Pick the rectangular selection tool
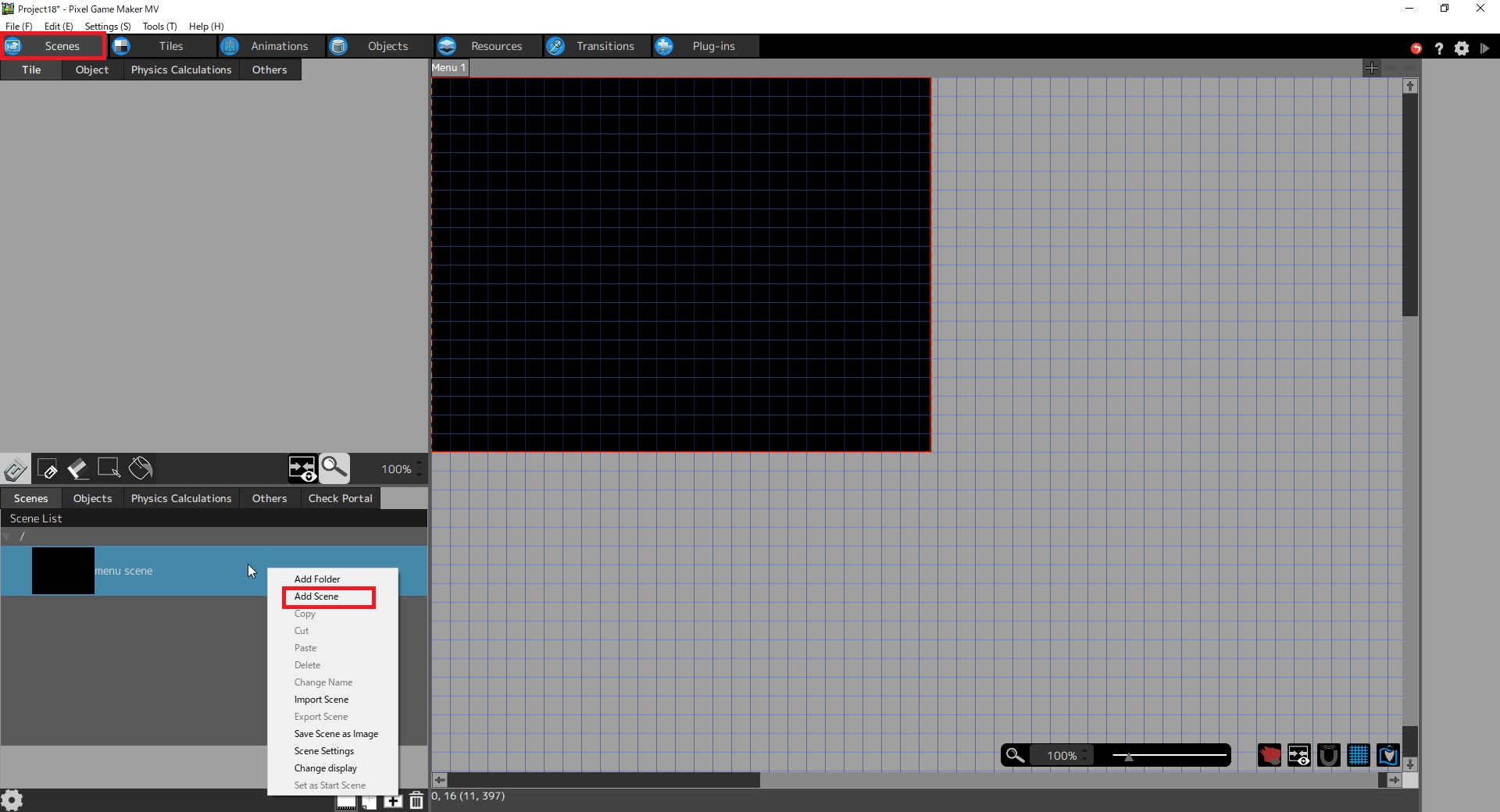This screenshot has height=812, width=1500. coord(109,468)
